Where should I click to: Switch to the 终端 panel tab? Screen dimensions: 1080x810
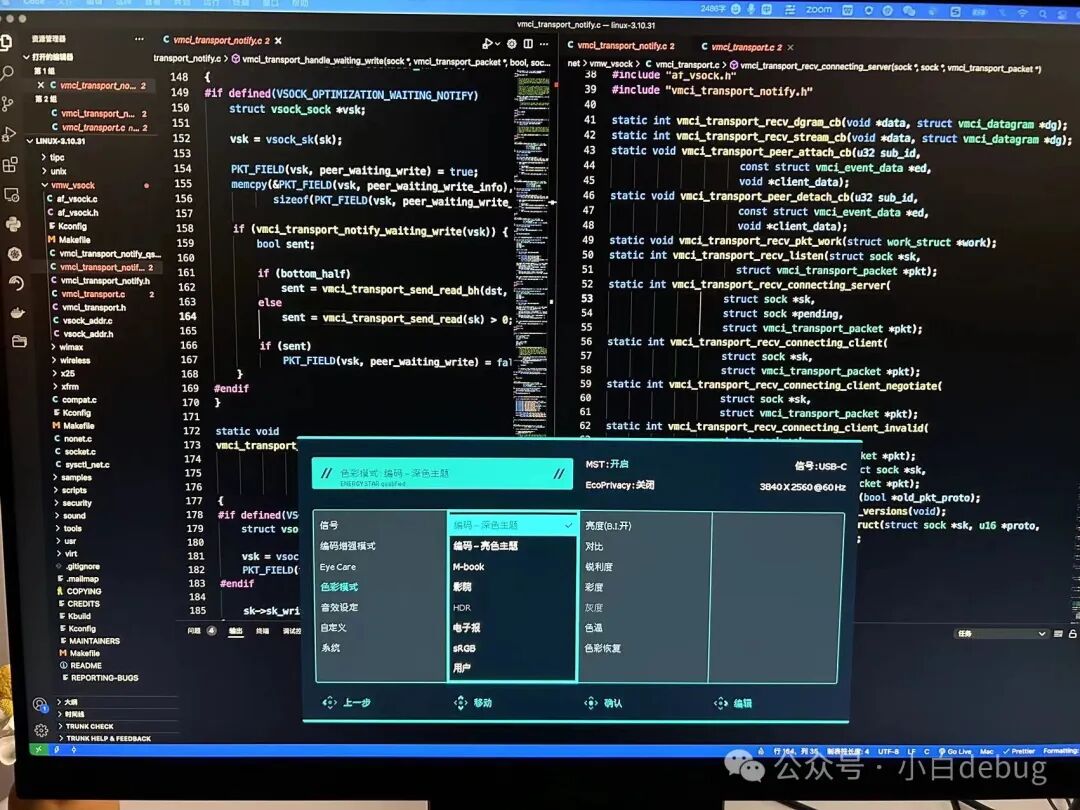click(262, 631)
